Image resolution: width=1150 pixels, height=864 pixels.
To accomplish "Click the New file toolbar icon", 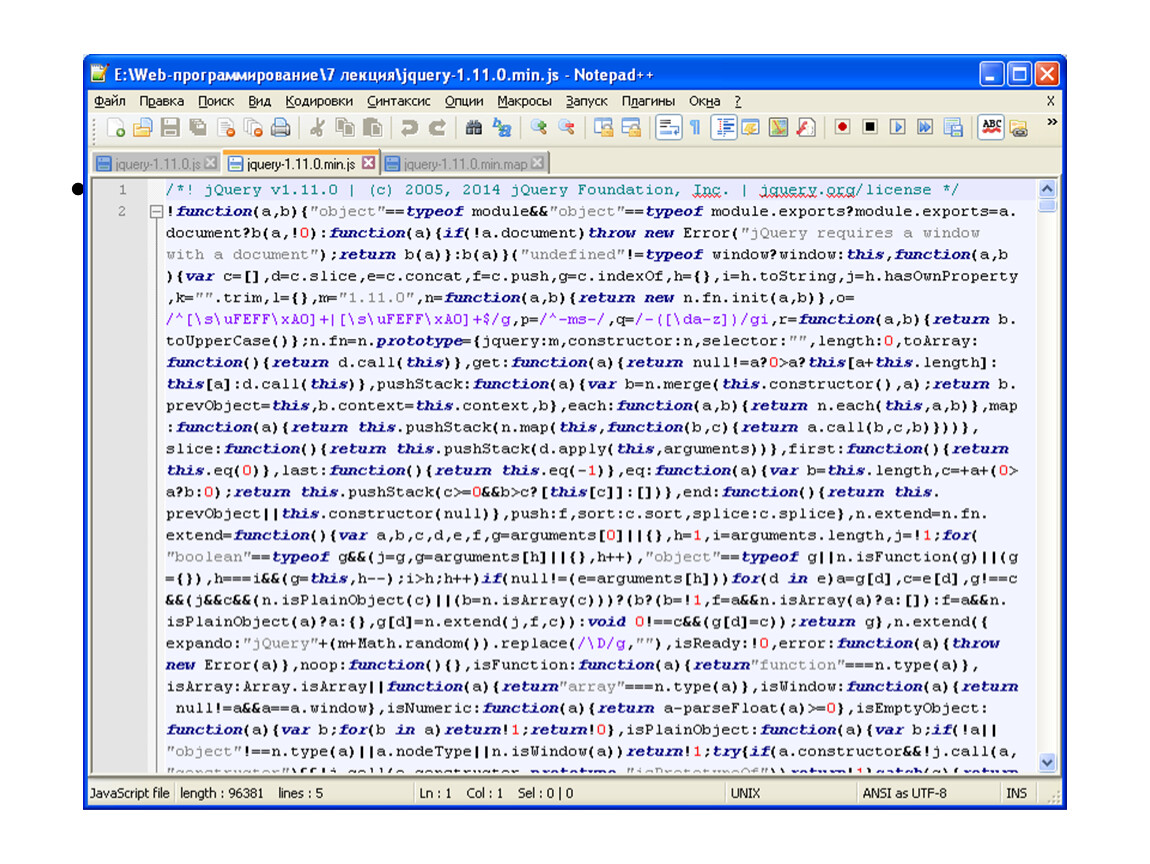I will [116, 127].
